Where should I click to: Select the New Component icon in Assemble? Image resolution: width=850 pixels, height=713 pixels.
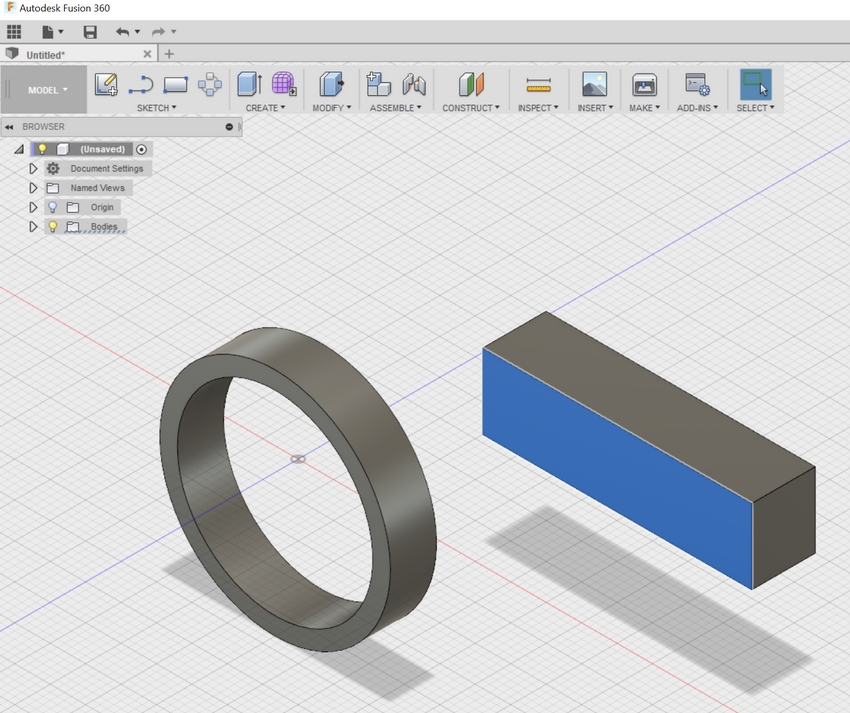coord(377,85)
